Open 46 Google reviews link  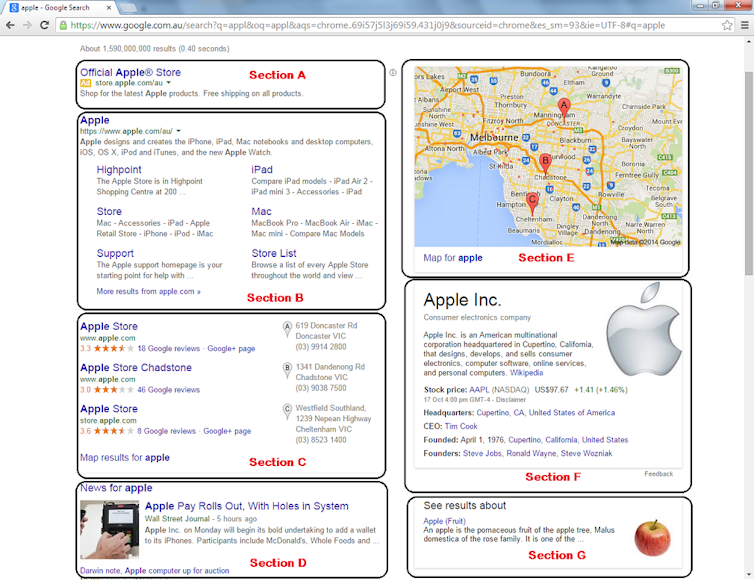coord(168,390)
